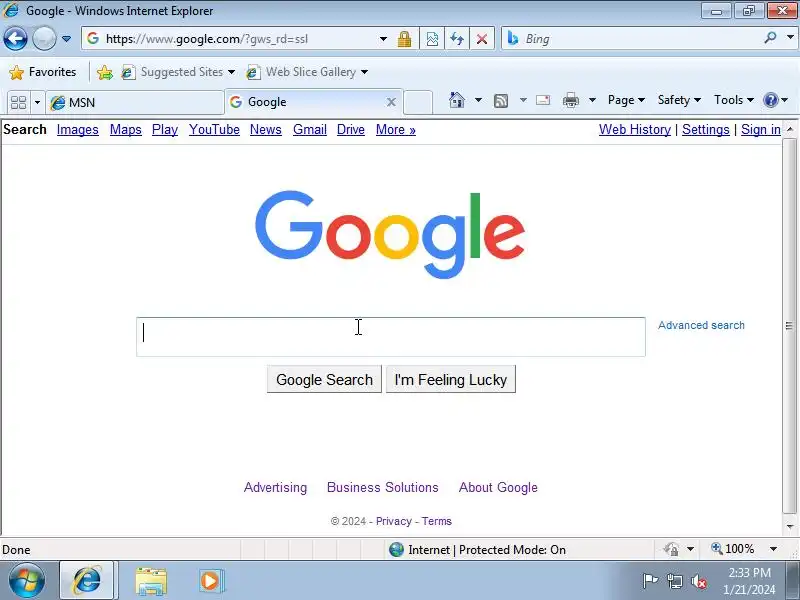Expand the Home button dropdown arrow

point(478,100)
